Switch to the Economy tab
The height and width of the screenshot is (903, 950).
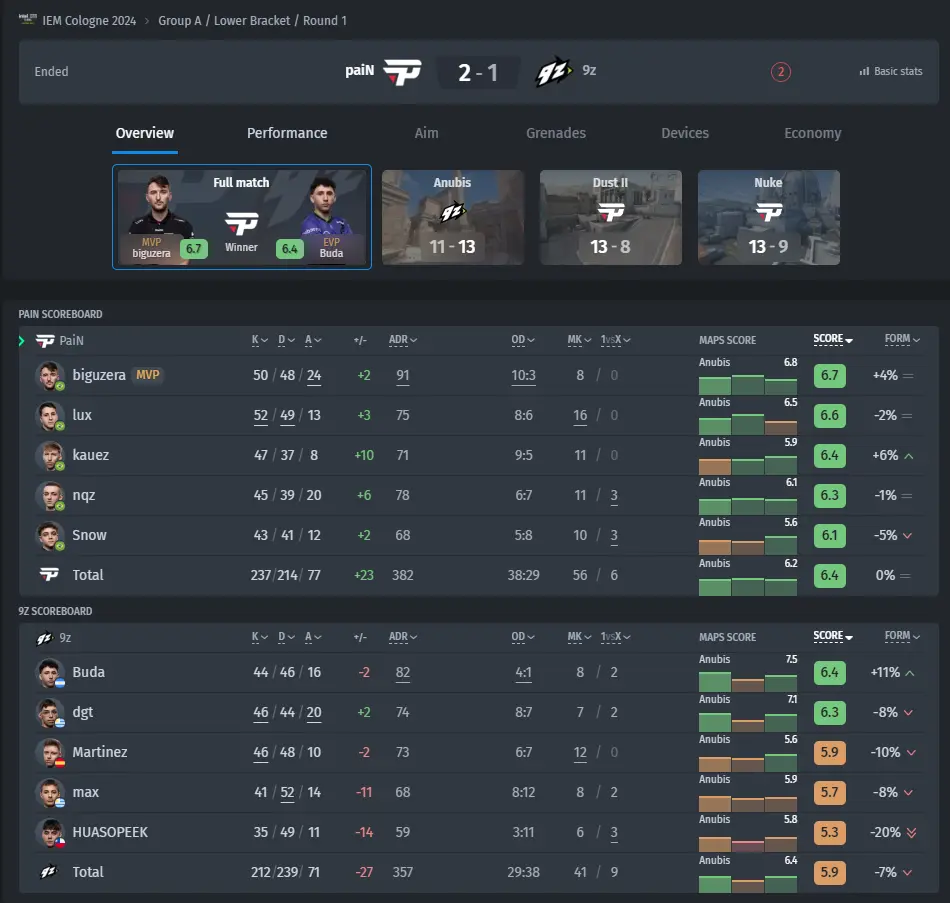(x=812, y=133)
